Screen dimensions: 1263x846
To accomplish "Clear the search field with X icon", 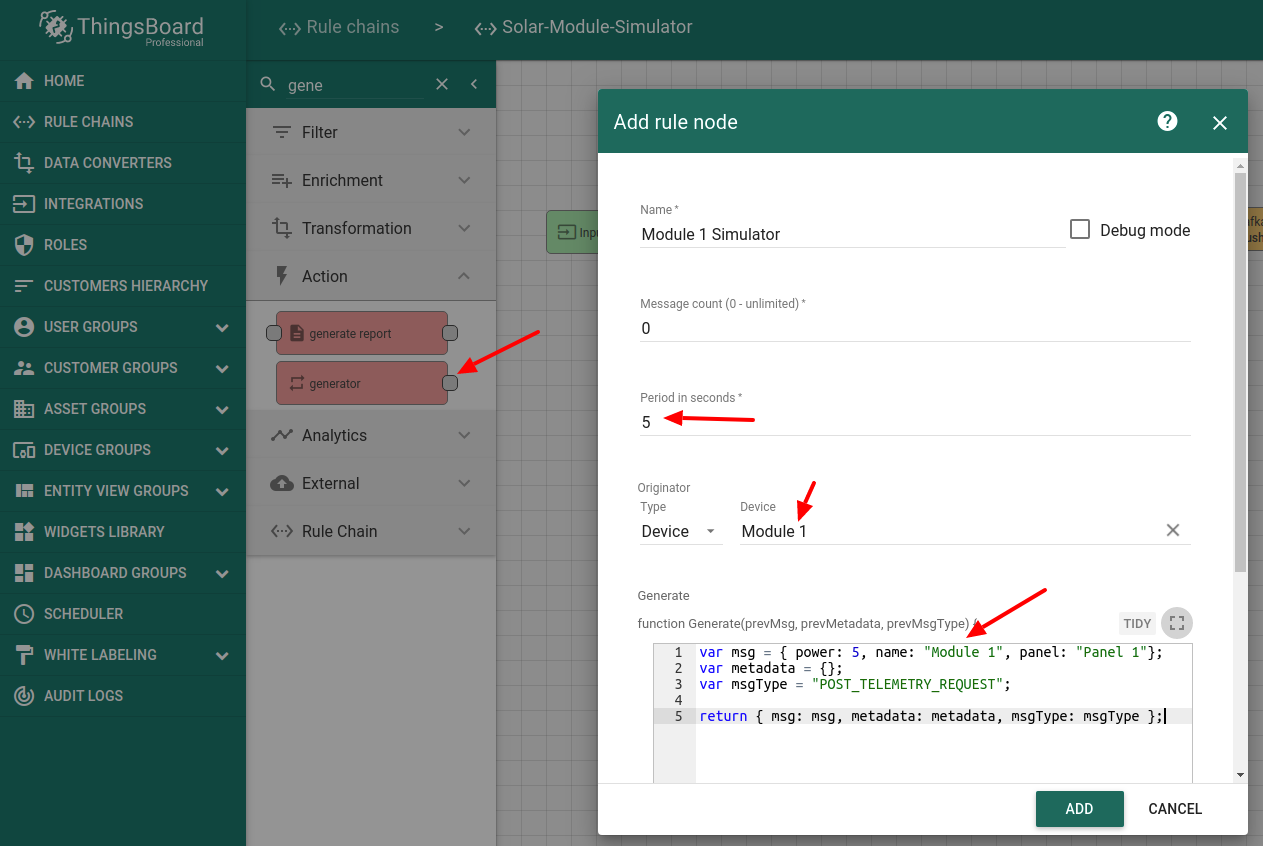I will tap(441, 85).
